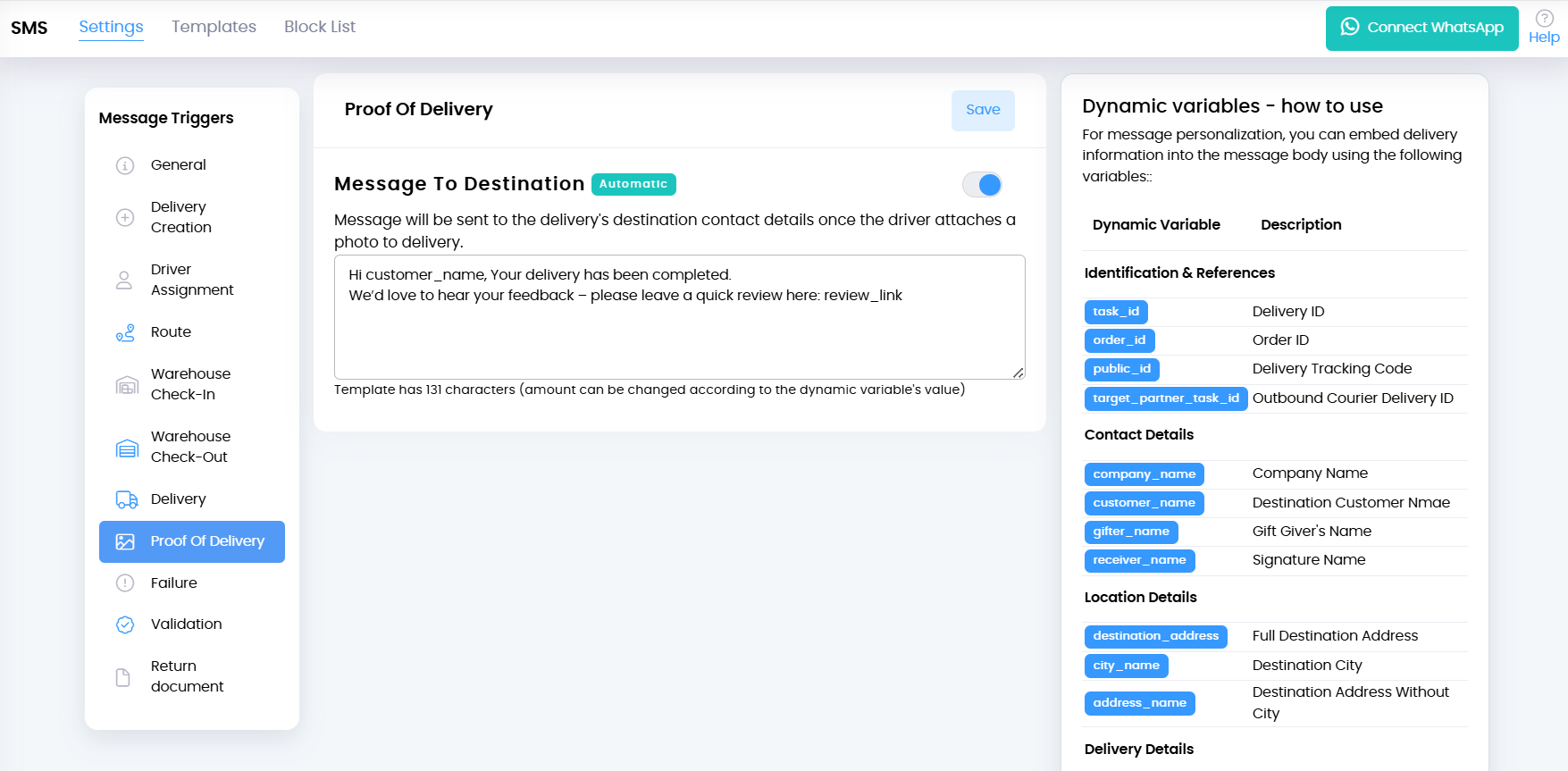Image resolution: width=1568 pixels, height=771 pixels.
Task: Click the Delivery Creation plus icon
Action: click(125, 217)
